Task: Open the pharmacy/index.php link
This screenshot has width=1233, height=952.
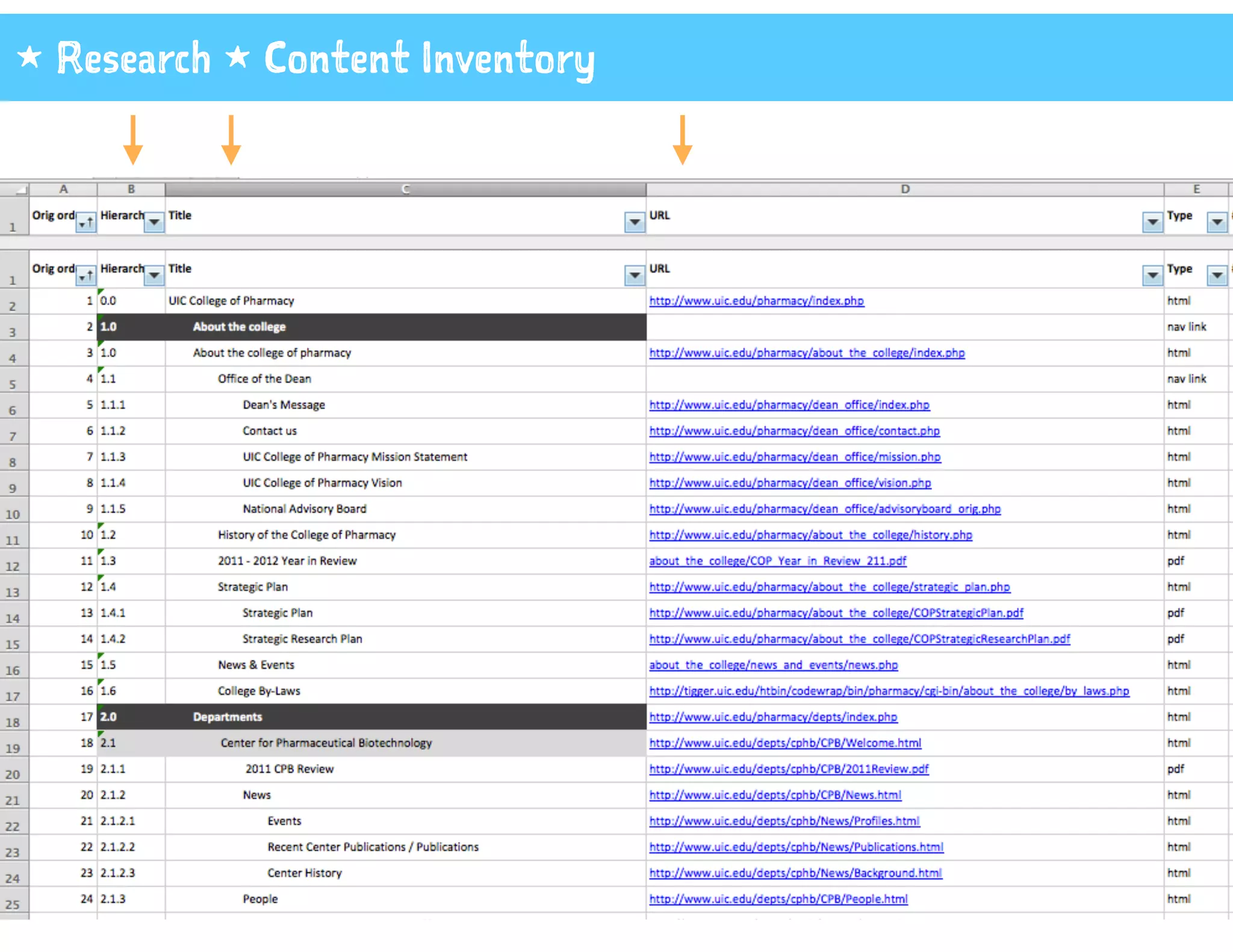Action: (756, 301)
